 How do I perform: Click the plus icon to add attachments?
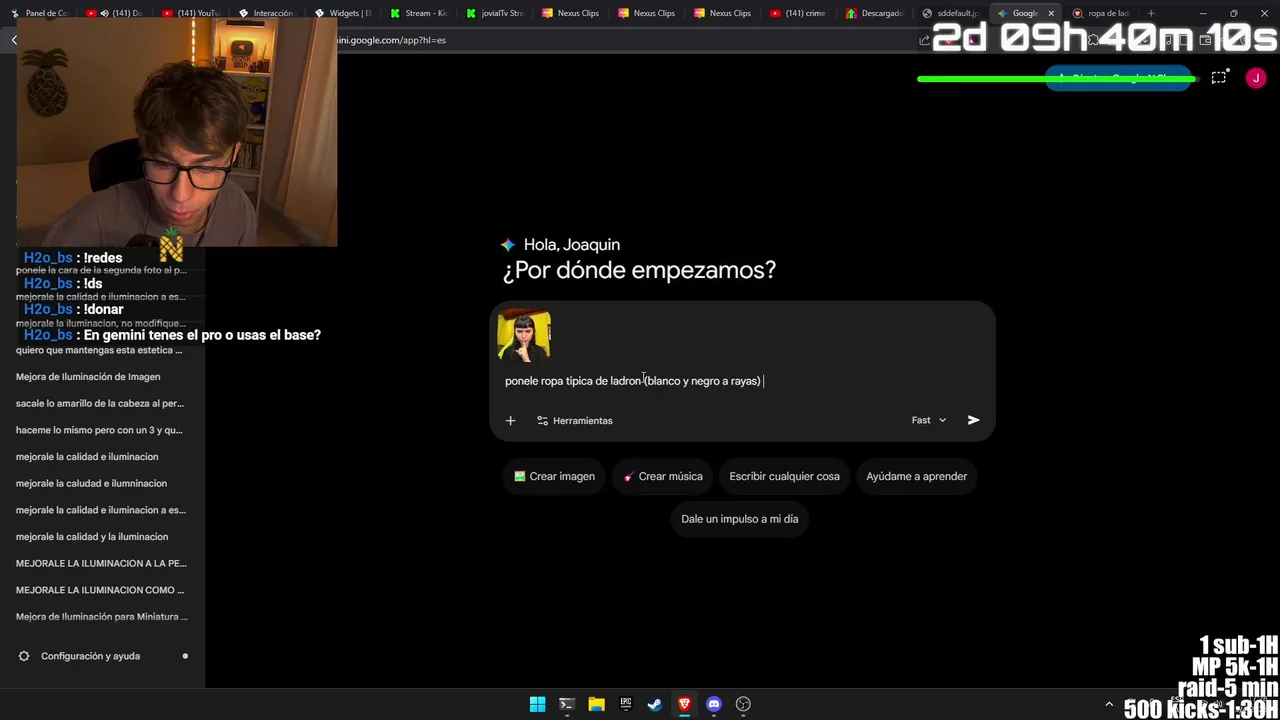coord(510,420)
